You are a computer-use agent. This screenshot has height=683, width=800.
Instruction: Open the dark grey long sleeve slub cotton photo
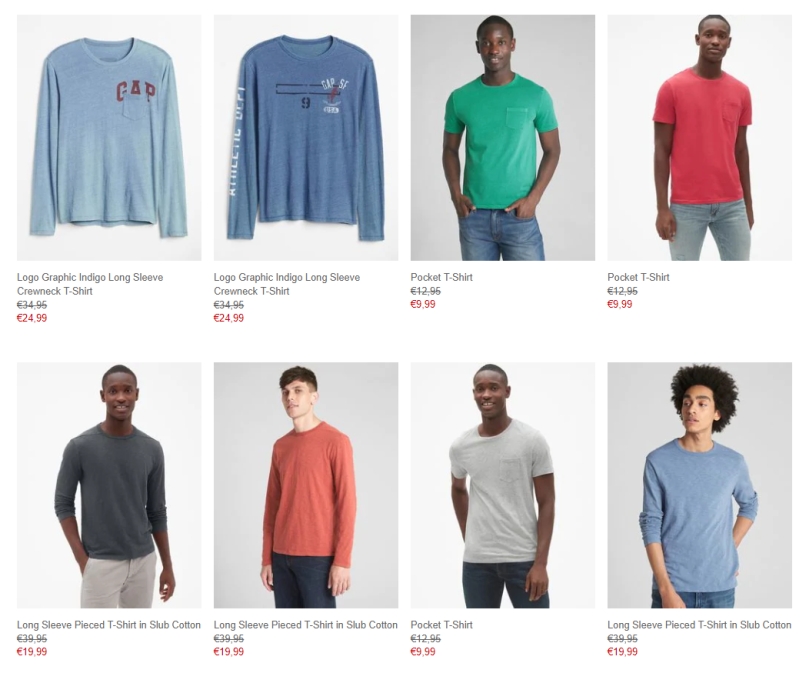[x=109, y=485]
